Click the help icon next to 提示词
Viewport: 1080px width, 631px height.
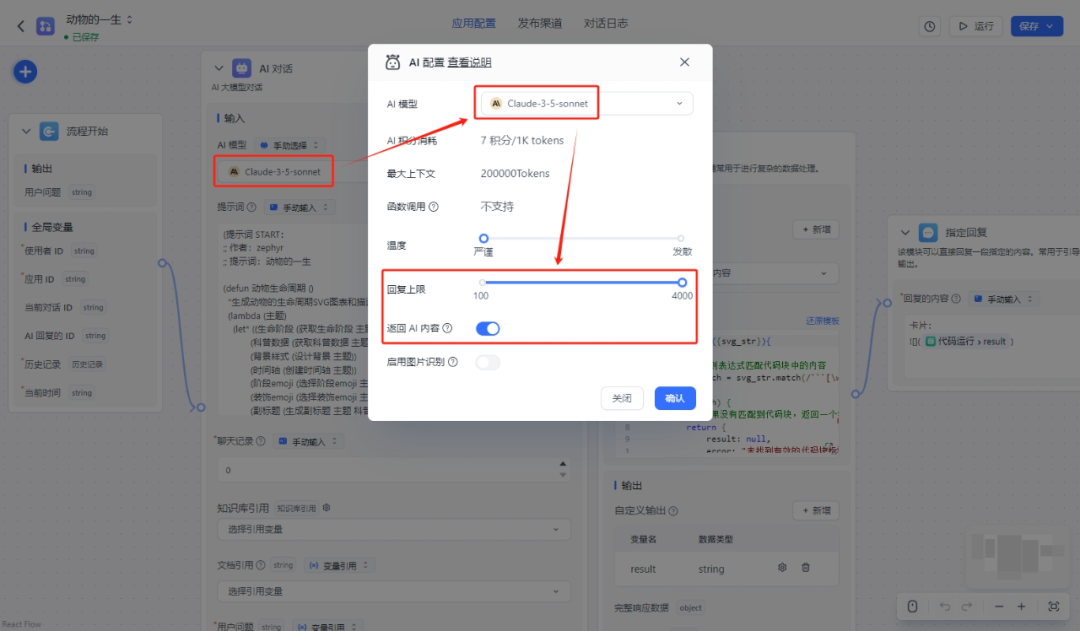pos(251,207)
